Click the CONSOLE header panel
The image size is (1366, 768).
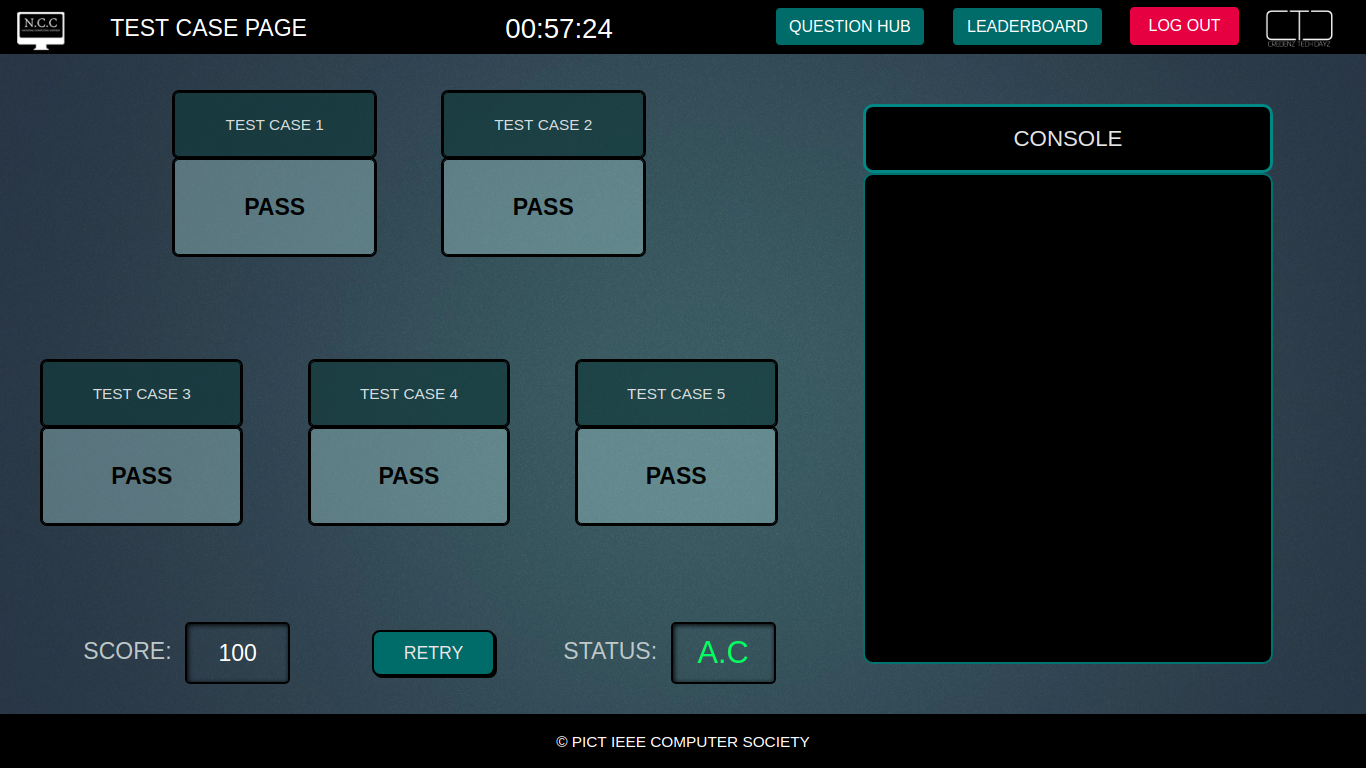point(1068,139)
